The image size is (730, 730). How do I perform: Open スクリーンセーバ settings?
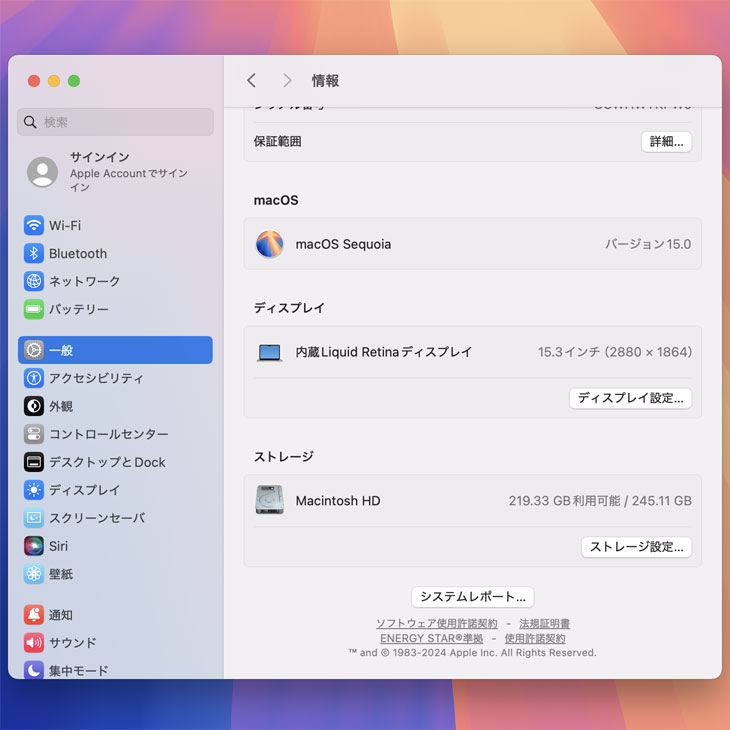(96, 518)
